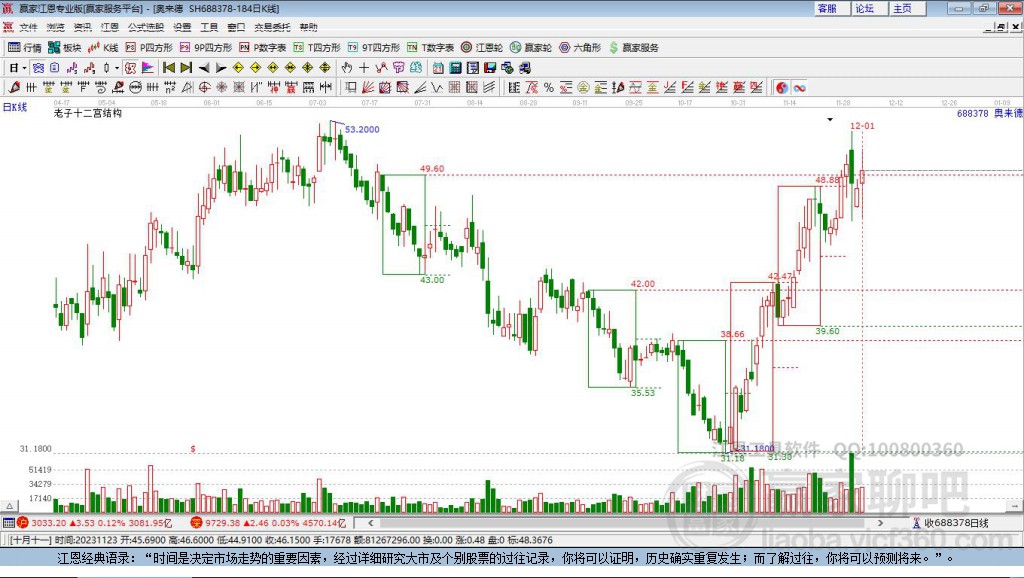Open 赢家服务 dollar-sign service button

coord(633,48)
